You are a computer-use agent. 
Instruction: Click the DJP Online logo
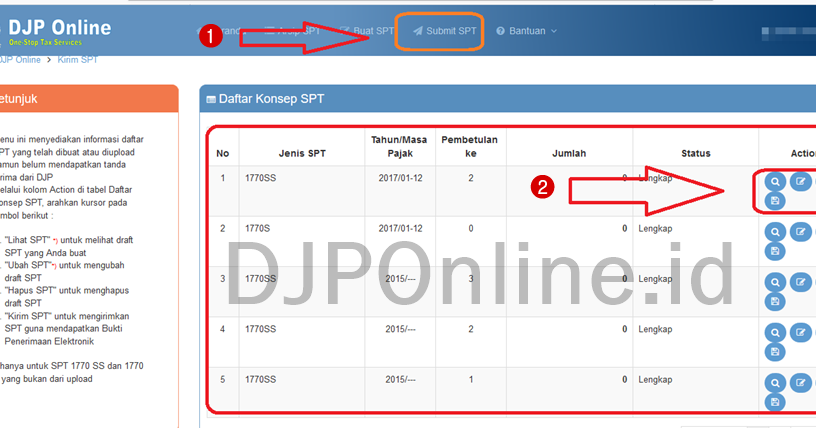[x=59, y=31]
